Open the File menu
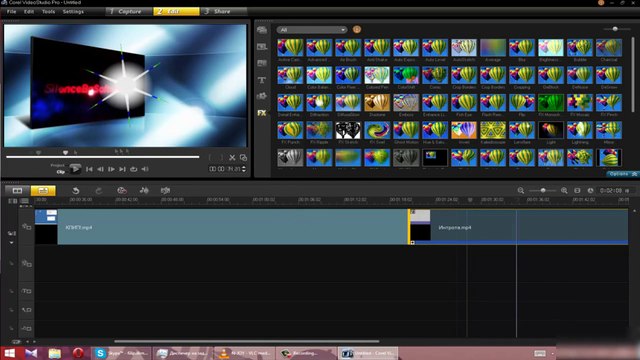Viewport: 640px width, 360px height. [x=11, y=11]
